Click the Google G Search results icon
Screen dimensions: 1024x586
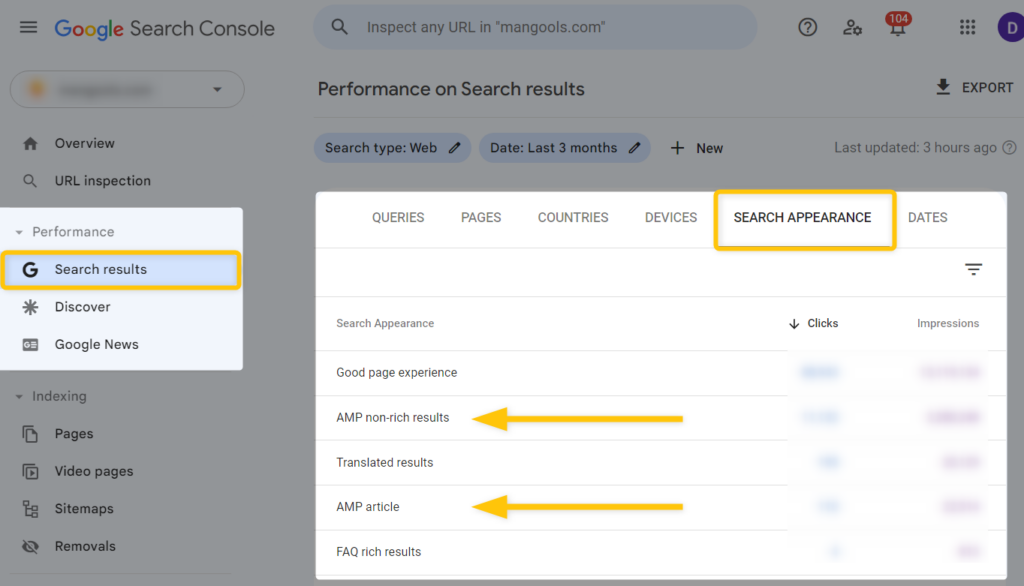[x=30, y=269]
